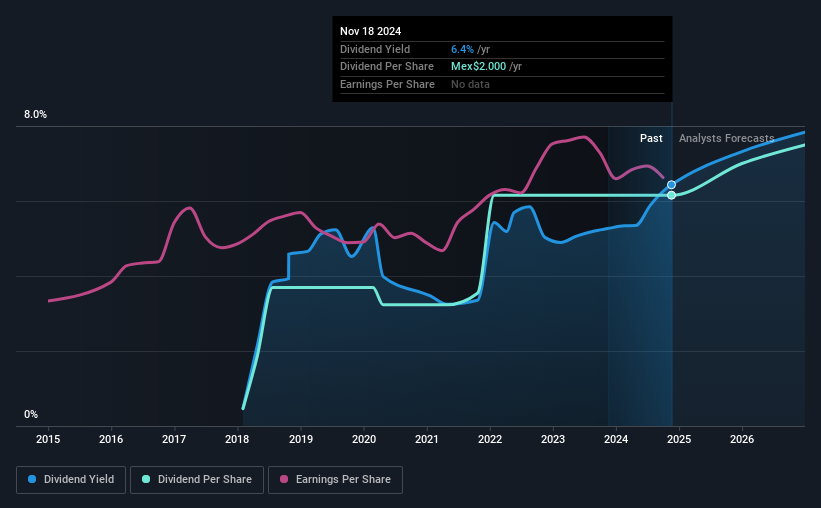821x508 pixels.
Task: Click the 2022 x-axis label
Action: click(x=490, y=439)
